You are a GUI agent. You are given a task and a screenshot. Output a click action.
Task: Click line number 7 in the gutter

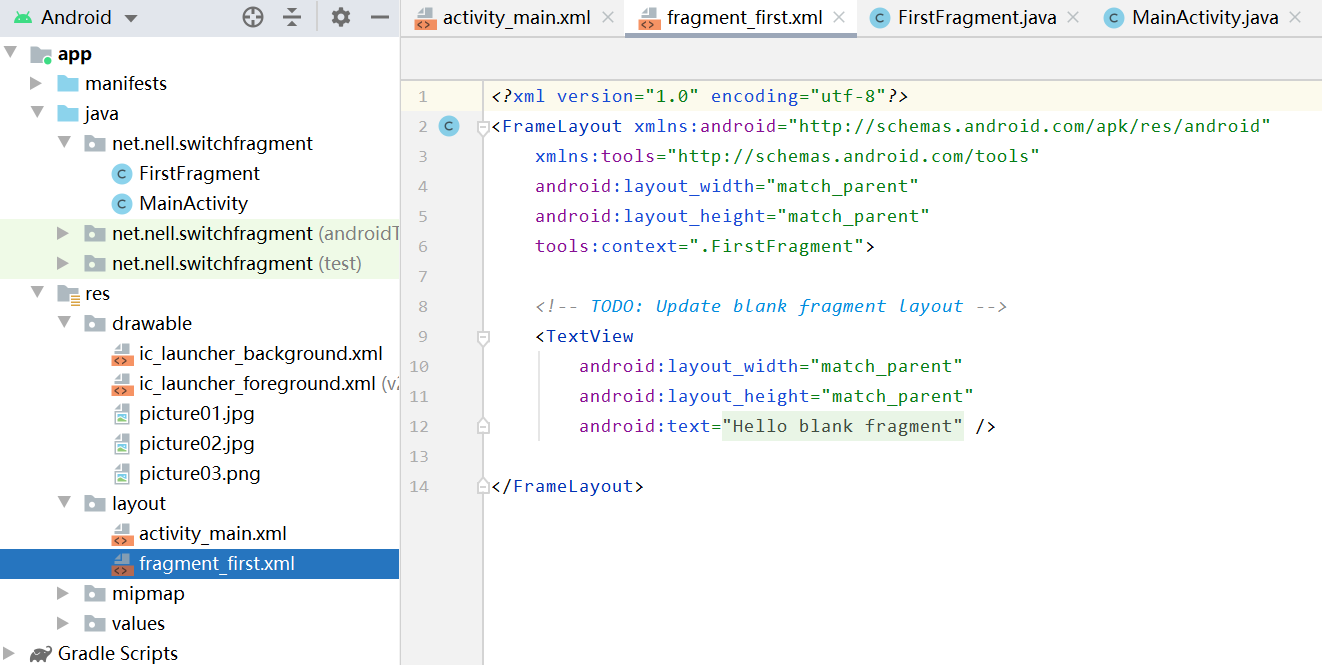pos(423,276)
